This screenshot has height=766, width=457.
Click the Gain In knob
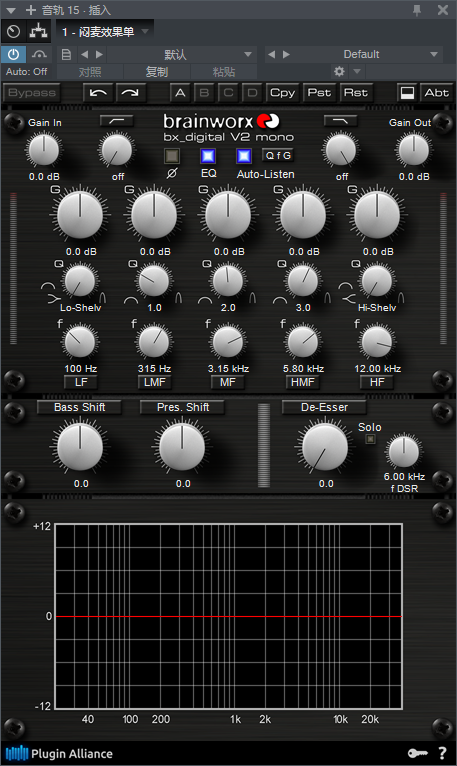(44, 150)
